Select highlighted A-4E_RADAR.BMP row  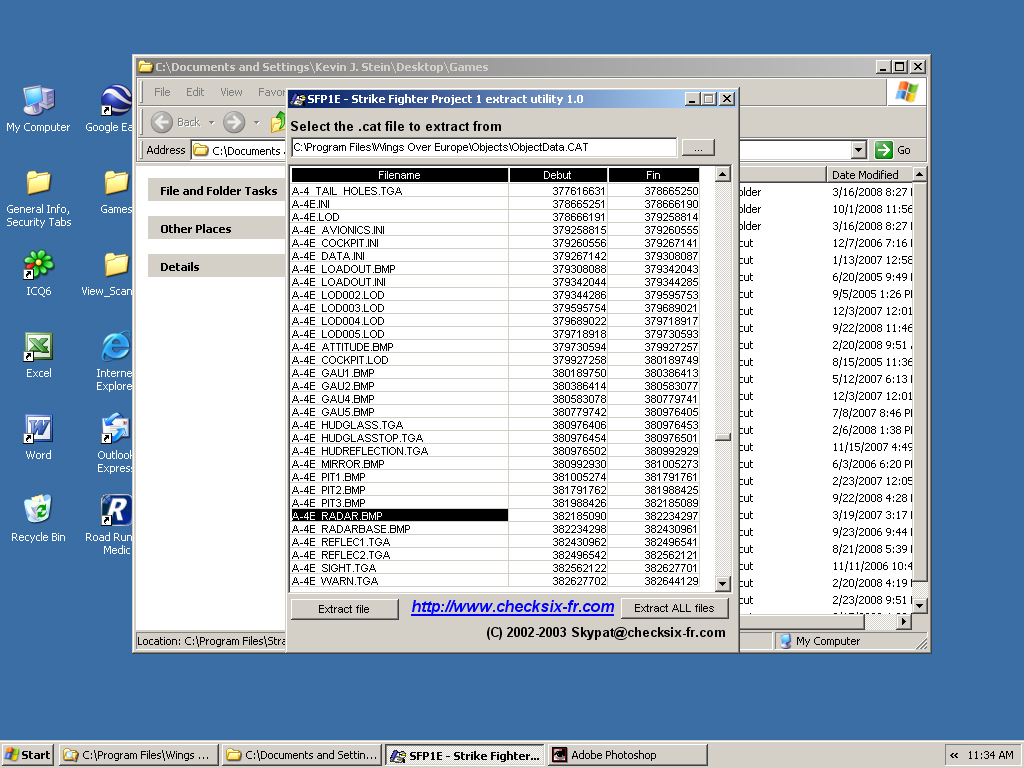coord(495,516)
